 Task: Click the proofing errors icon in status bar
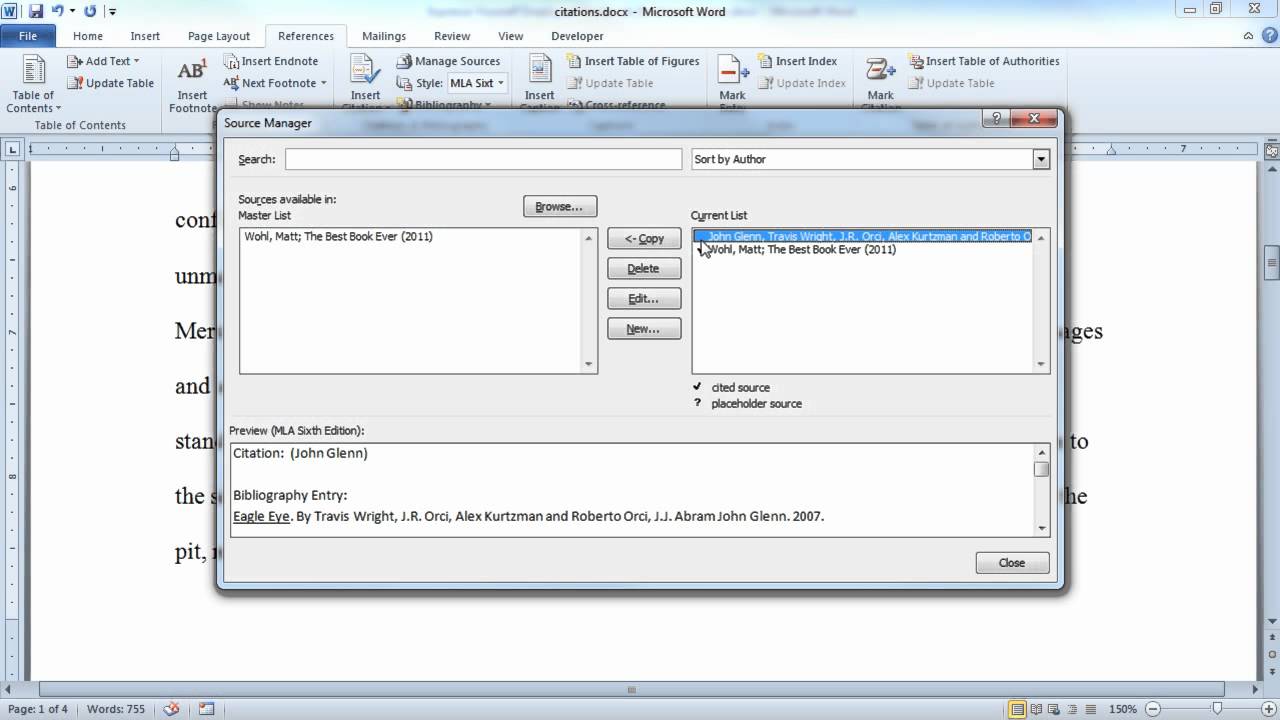click(x=172, y=709)
